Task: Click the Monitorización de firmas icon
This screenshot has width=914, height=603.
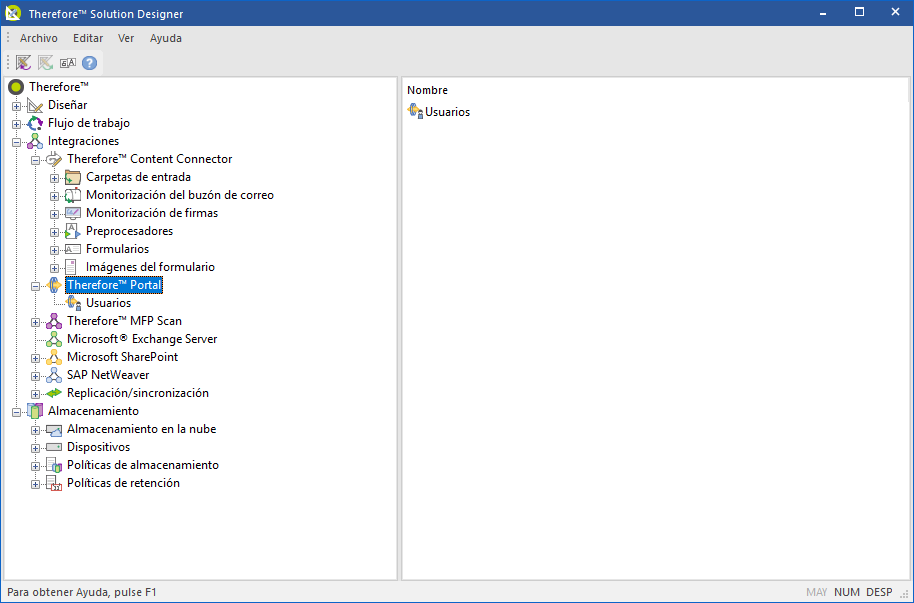Action: [x=73, y=213]
